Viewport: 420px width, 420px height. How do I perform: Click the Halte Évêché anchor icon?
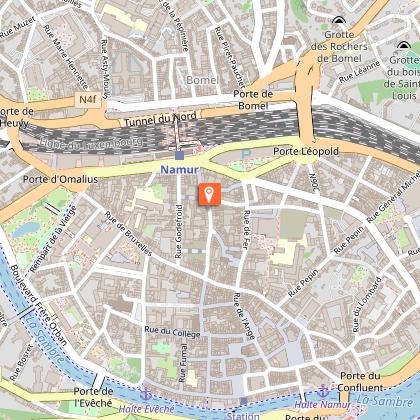(146, 394)
